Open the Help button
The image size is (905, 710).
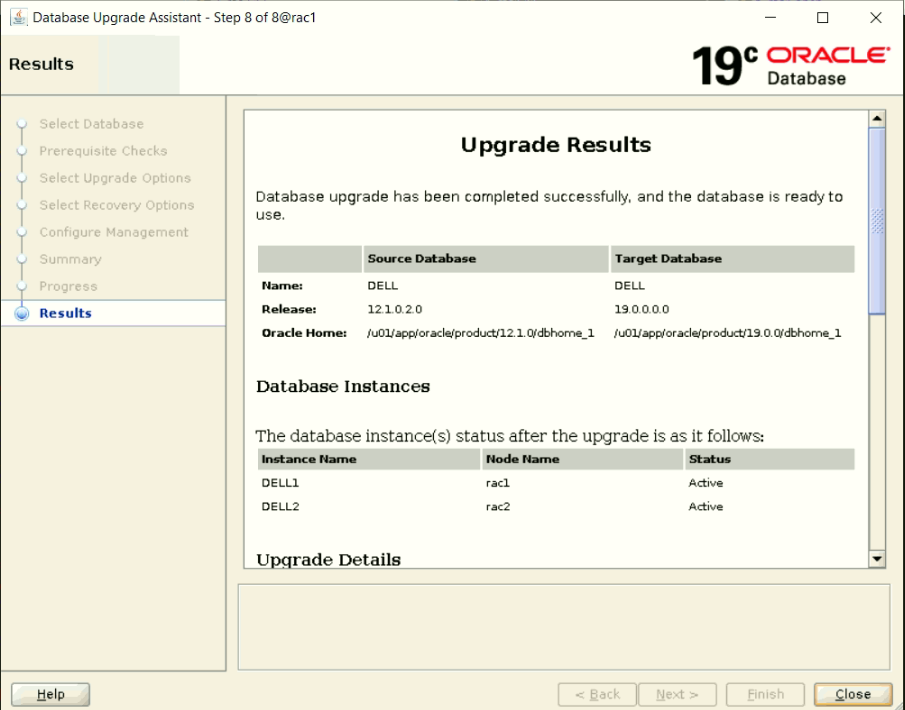(x=51, y=694)
